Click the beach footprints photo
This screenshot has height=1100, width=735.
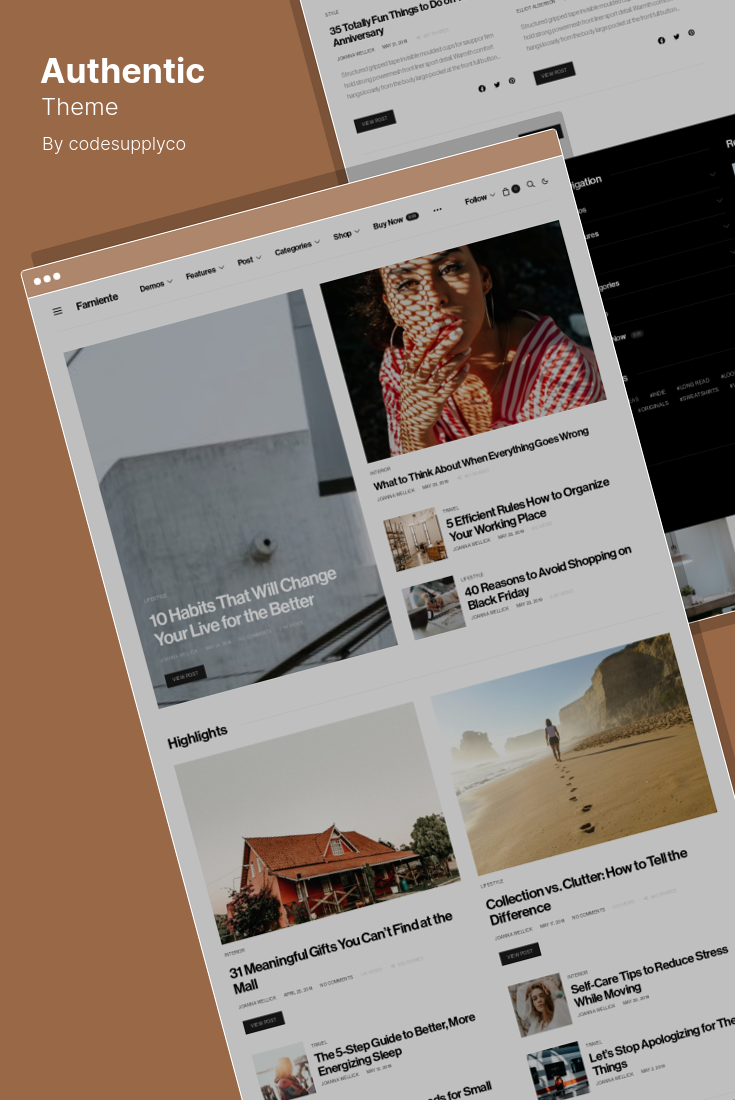tap(574, 754)
